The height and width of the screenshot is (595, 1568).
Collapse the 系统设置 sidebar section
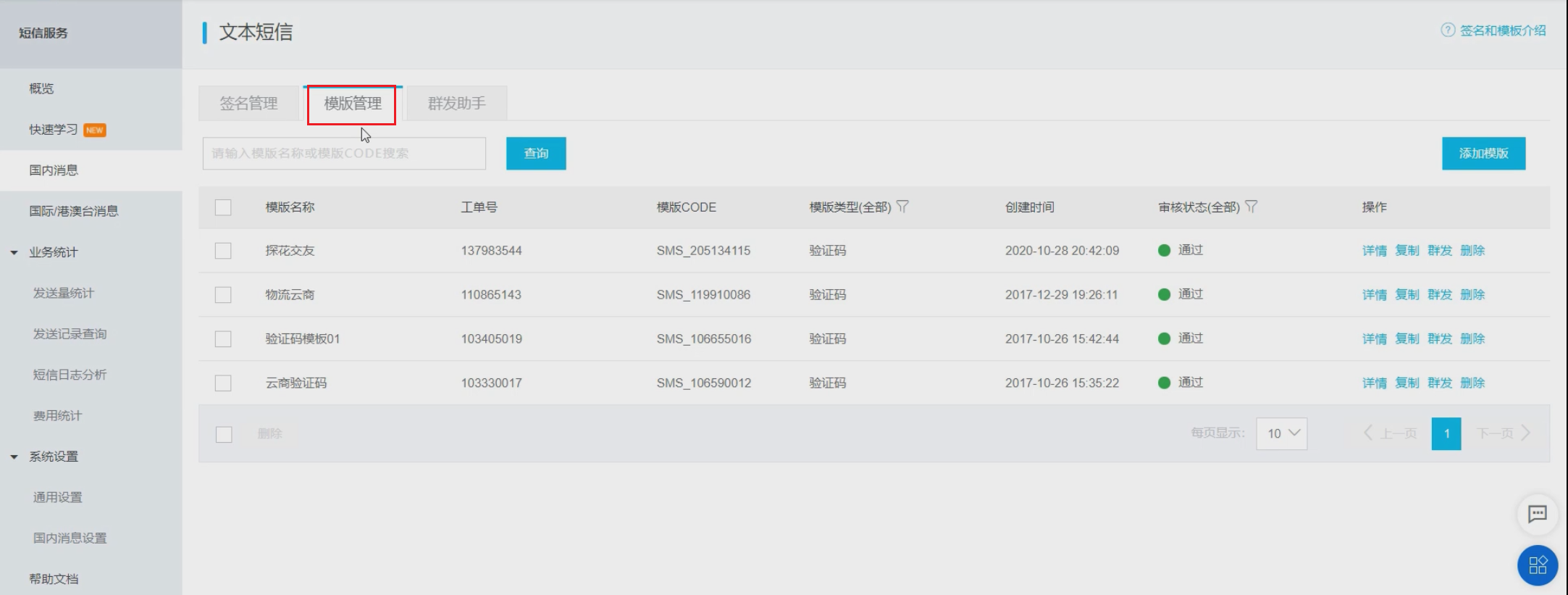(14, 457)
